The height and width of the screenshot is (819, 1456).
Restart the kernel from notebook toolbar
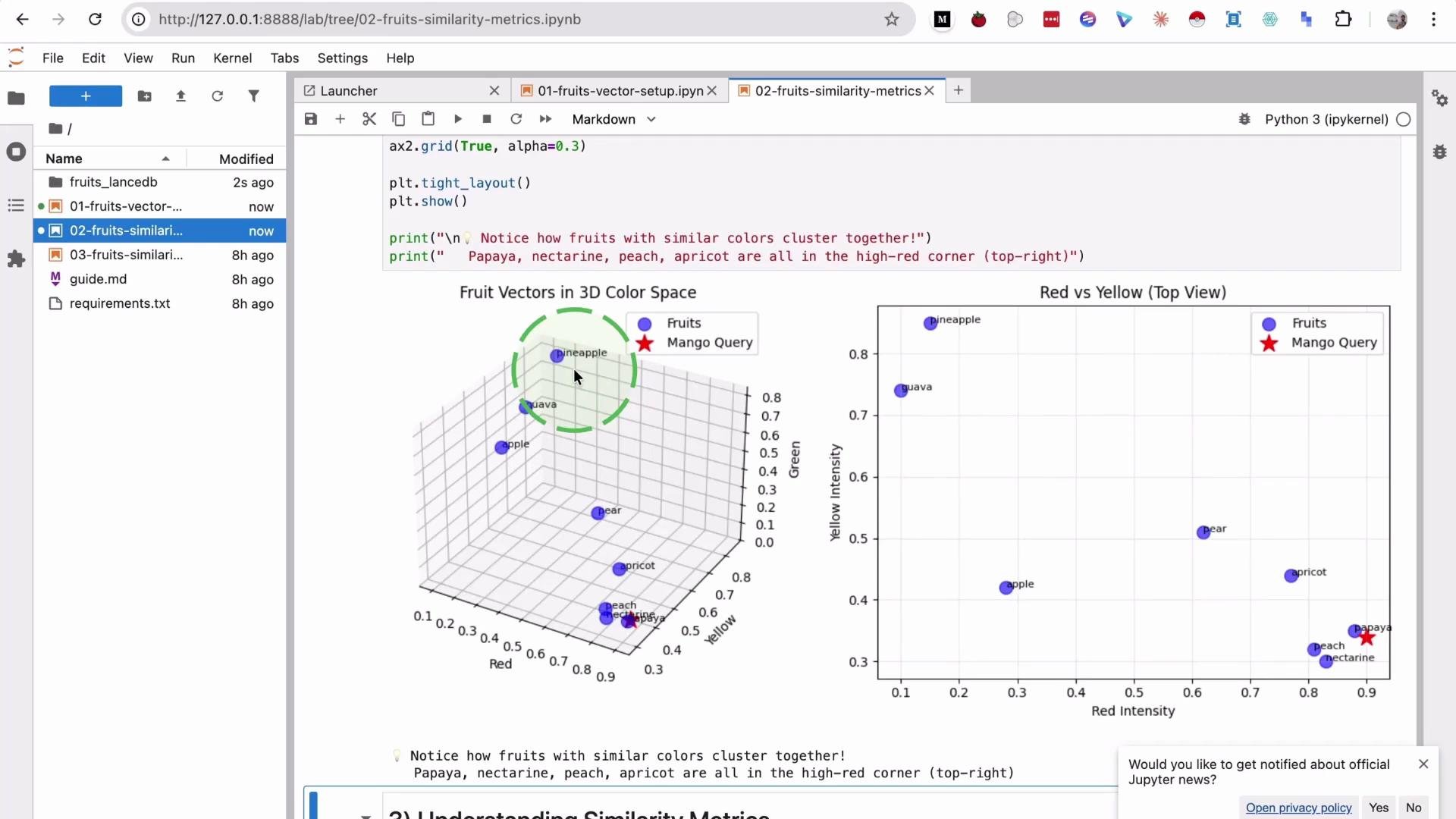516,119
